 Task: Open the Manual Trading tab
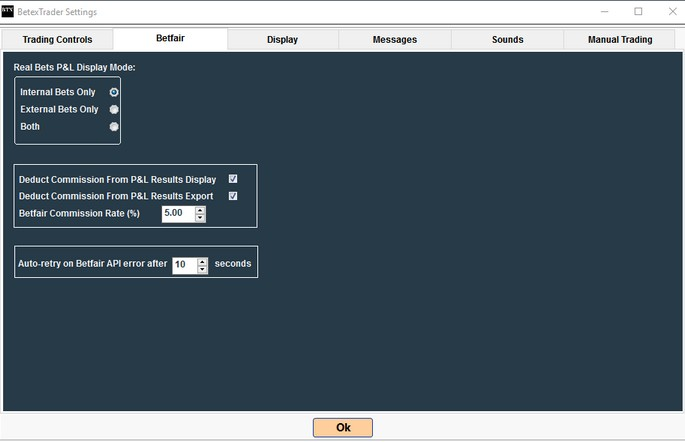pyautogui.click(x=621, y=40)
